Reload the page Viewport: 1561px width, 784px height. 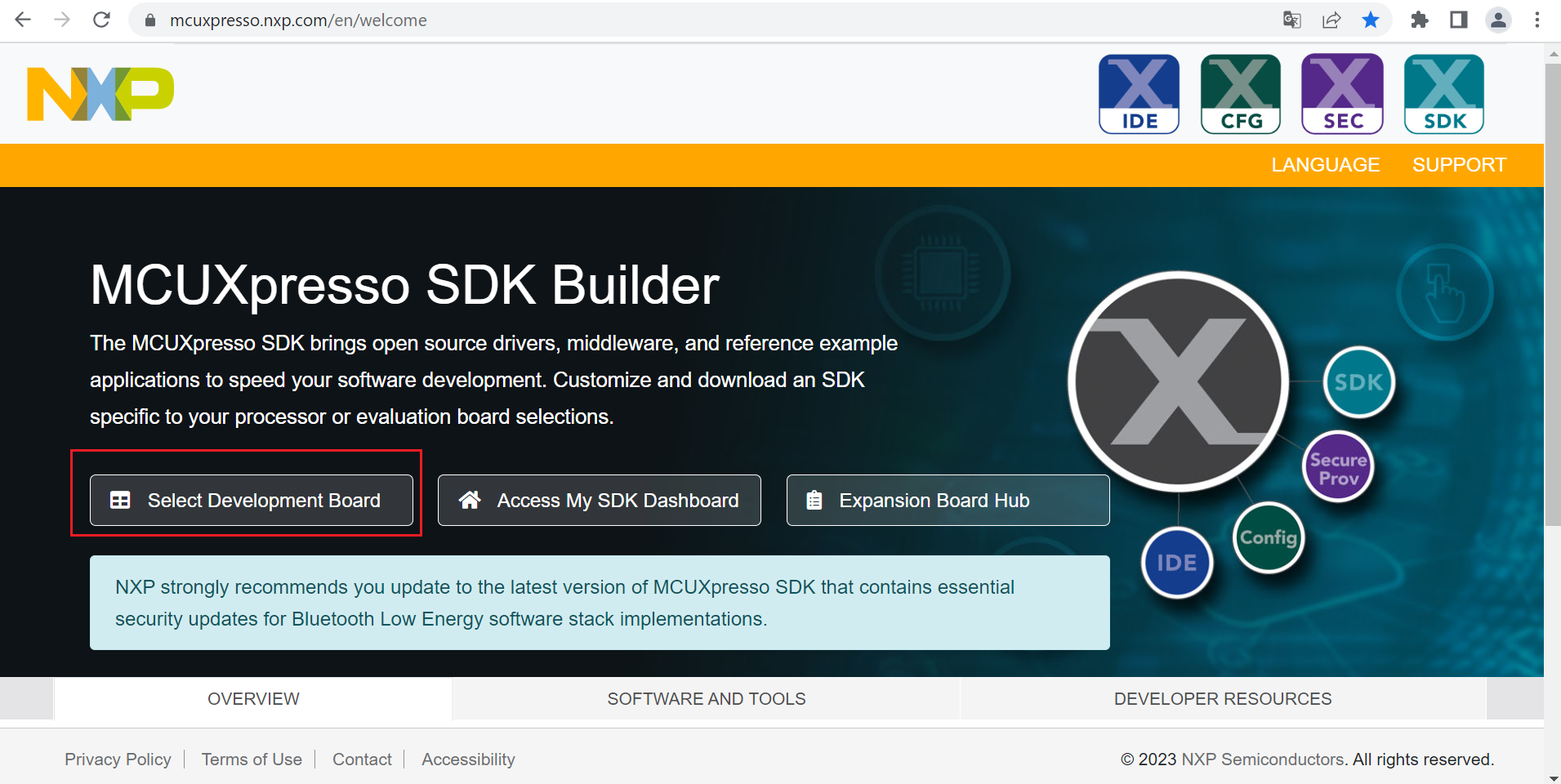pyautogui.click(x=101, y=20)
